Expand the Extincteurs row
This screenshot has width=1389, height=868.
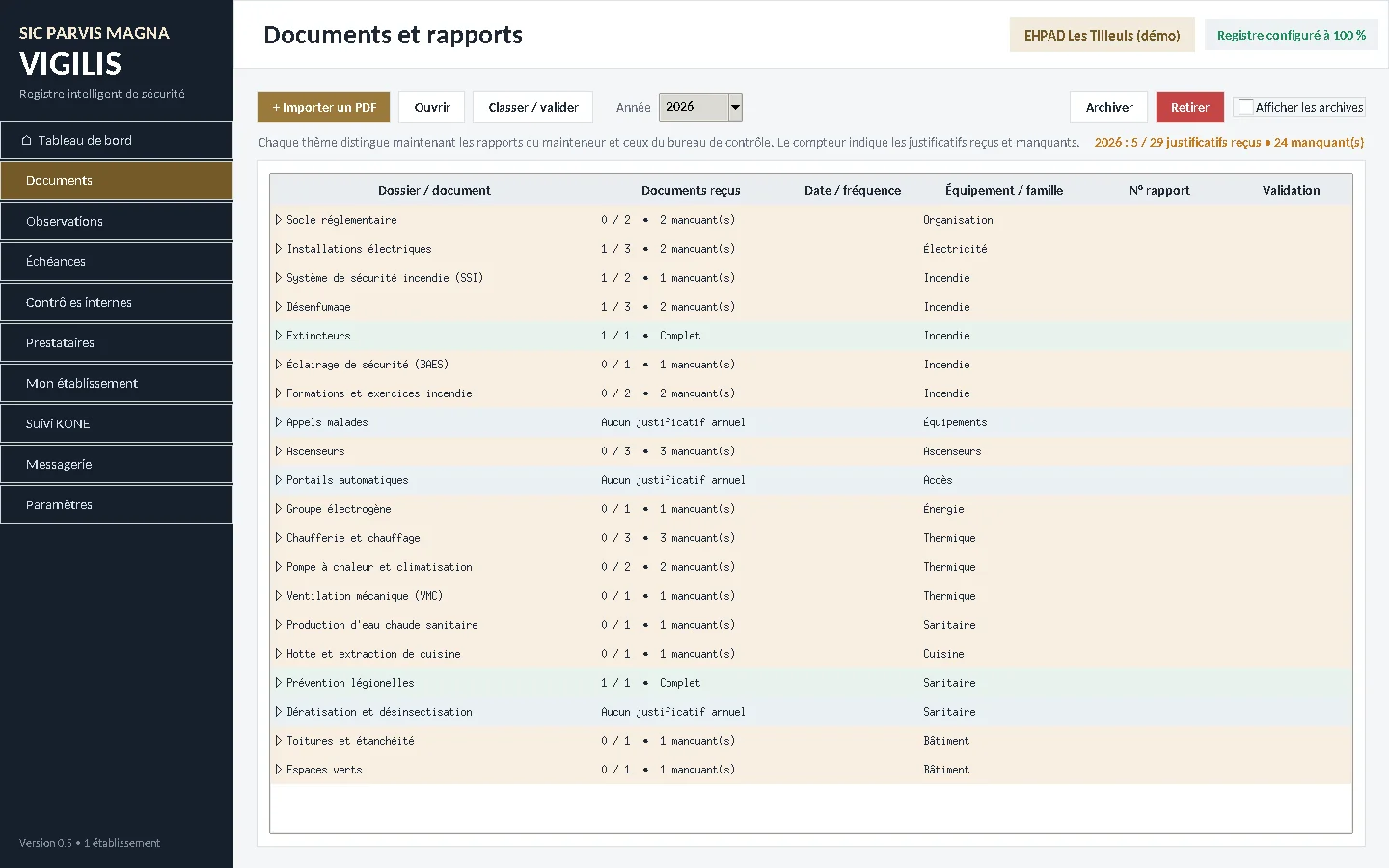tap(279, 336)
